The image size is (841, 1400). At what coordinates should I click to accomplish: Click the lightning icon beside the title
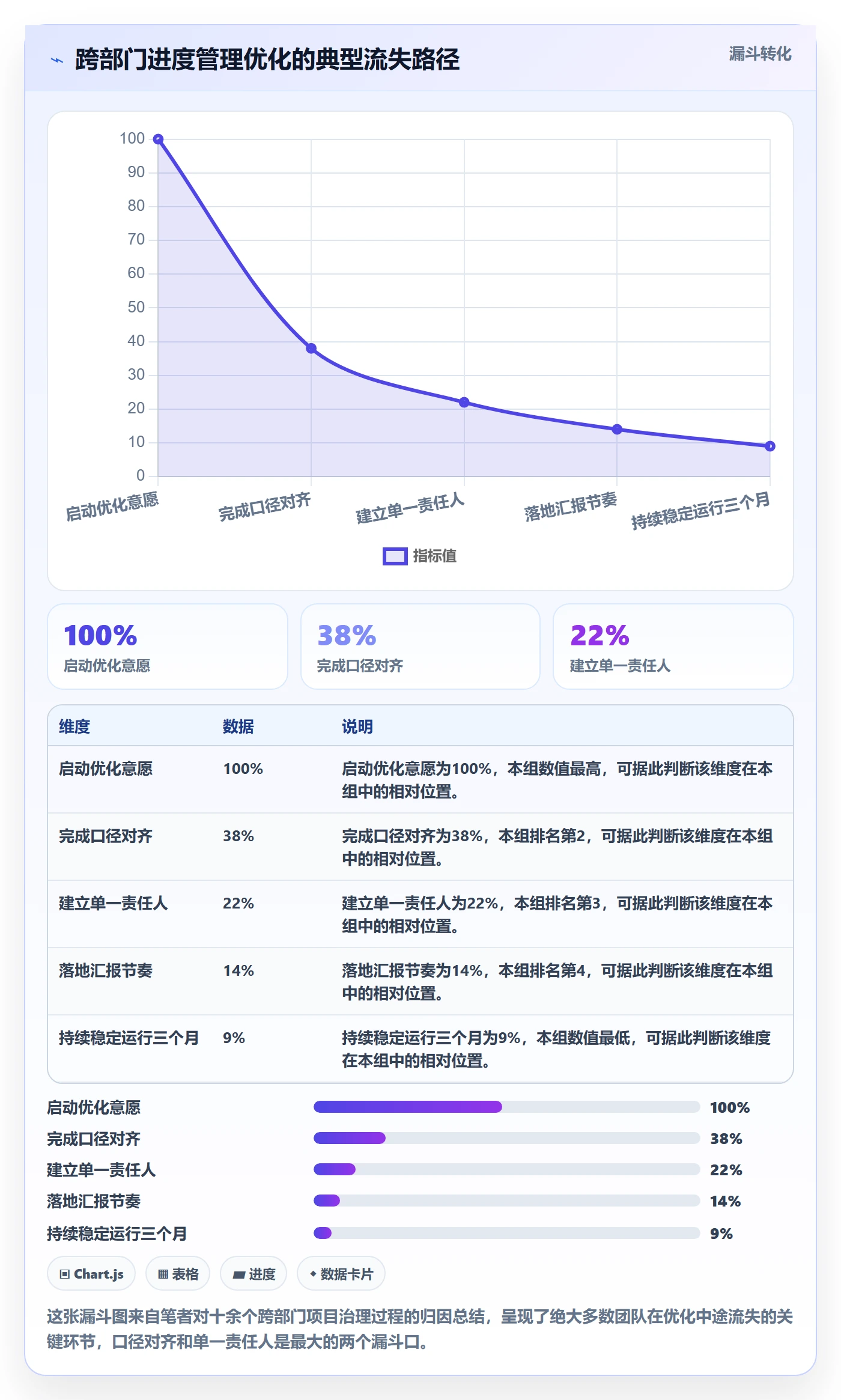(57, 60)
